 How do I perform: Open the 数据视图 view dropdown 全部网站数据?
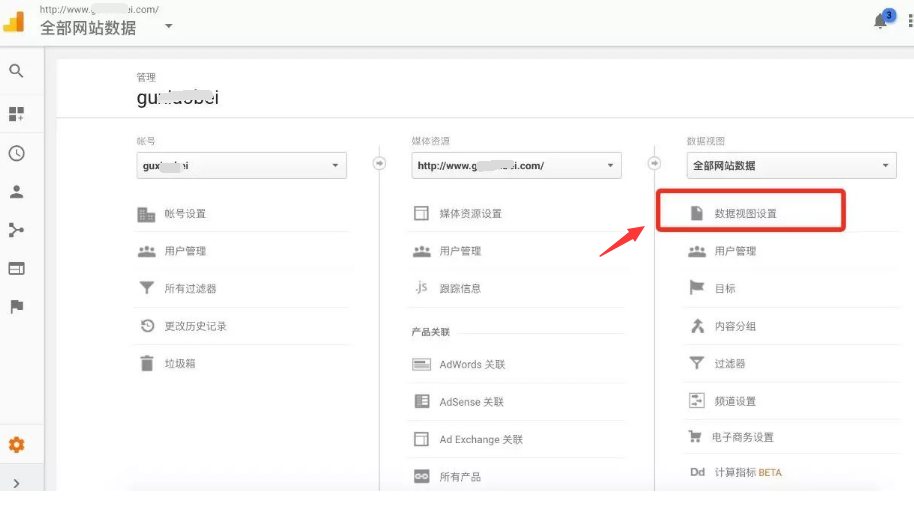(x=790, y=166)
